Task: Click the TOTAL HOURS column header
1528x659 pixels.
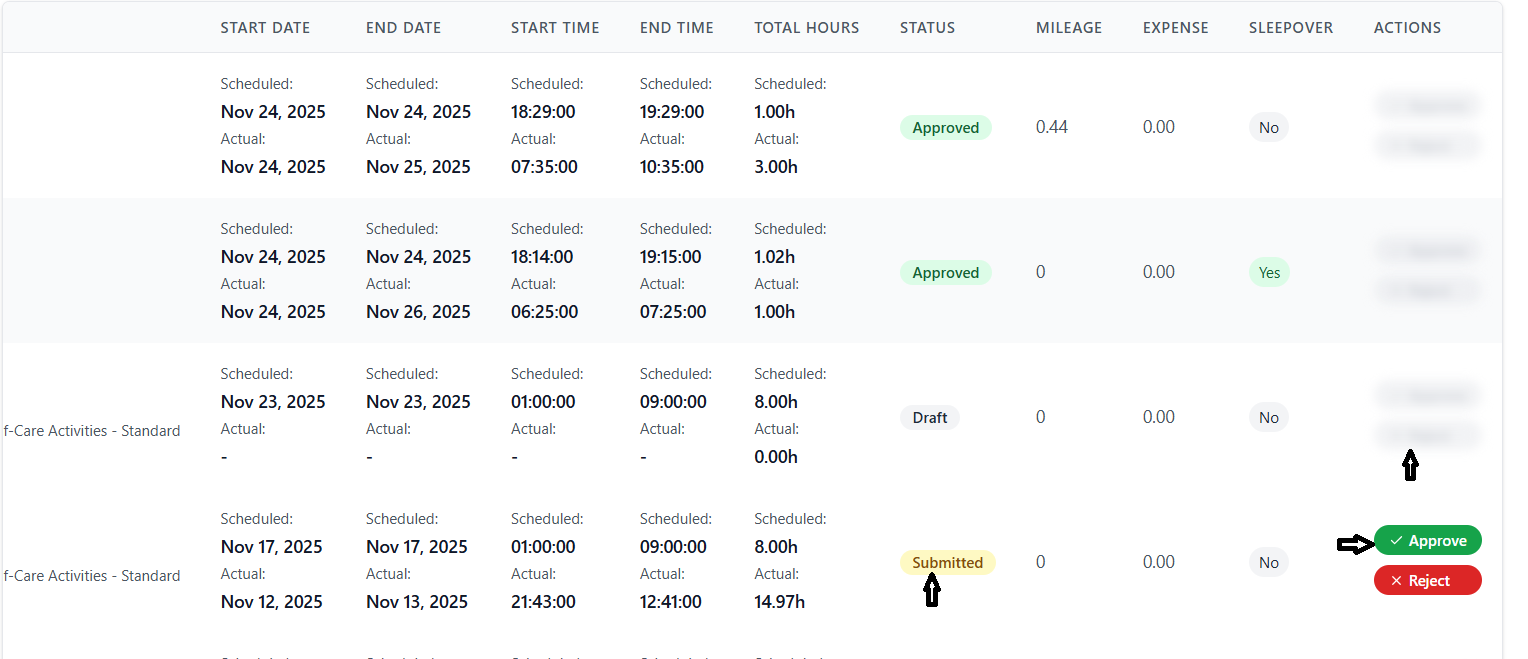Action: [806, 28]
